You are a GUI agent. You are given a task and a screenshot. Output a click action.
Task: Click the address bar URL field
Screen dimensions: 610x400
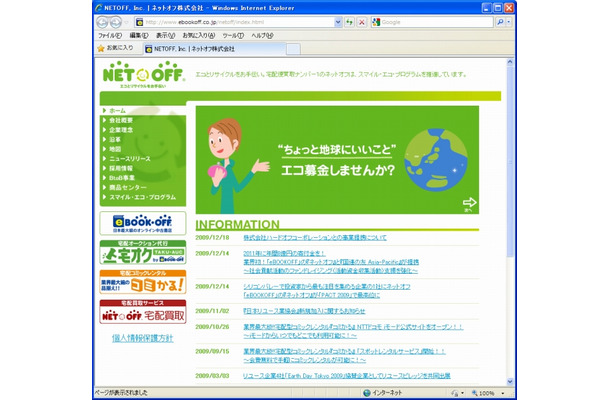(x=238, y=22)
